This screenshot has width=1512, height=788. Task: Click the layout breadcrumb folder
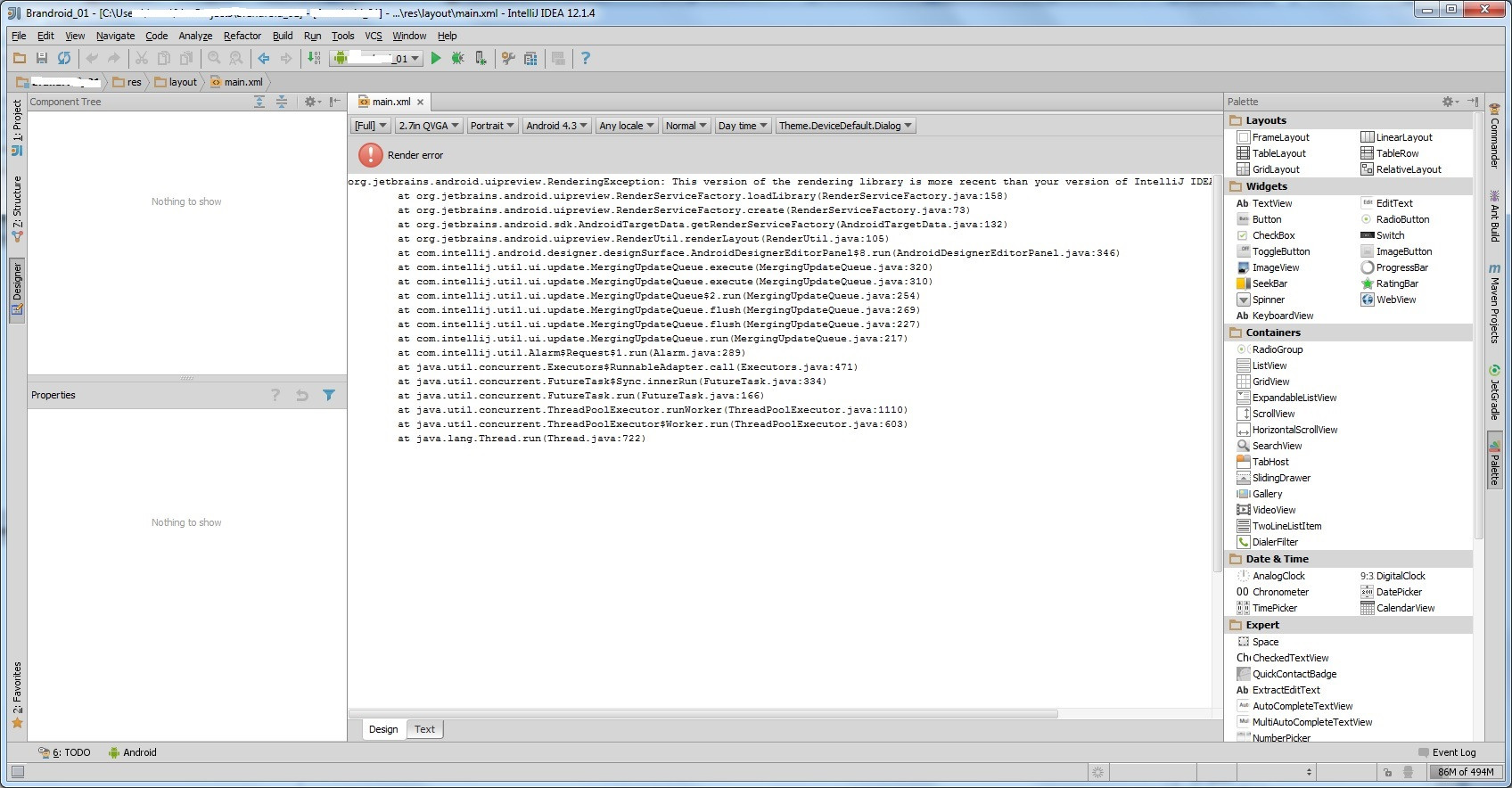coord(177,82)
